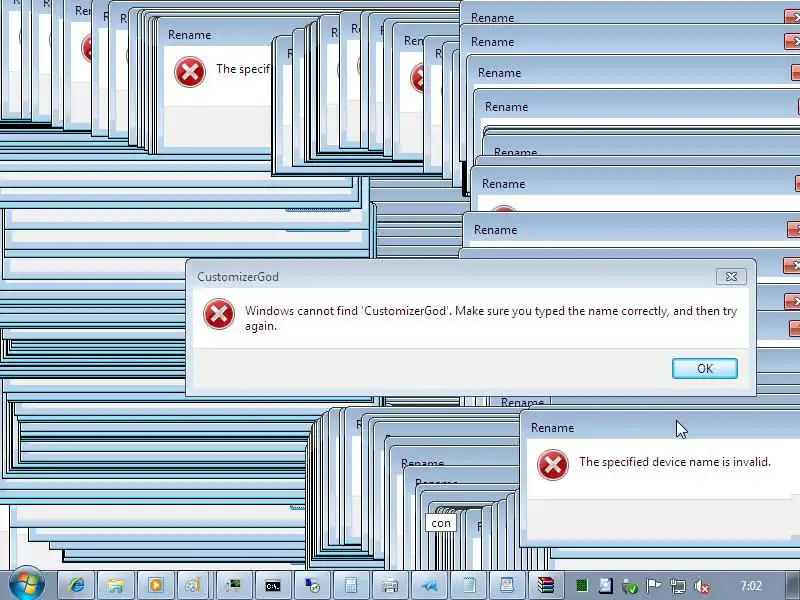800x600 pixels.
Task: Launch Internet Explorer from the taskbar
Action: pos(76,585)
